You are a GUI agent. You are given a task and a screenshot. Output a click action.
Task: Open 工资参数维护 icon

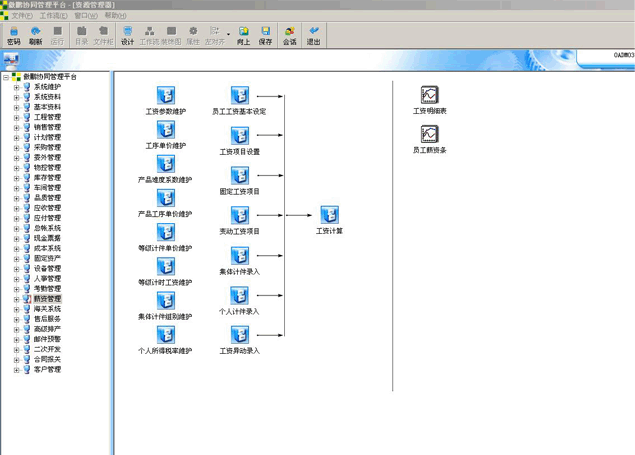tap(166, 96)
